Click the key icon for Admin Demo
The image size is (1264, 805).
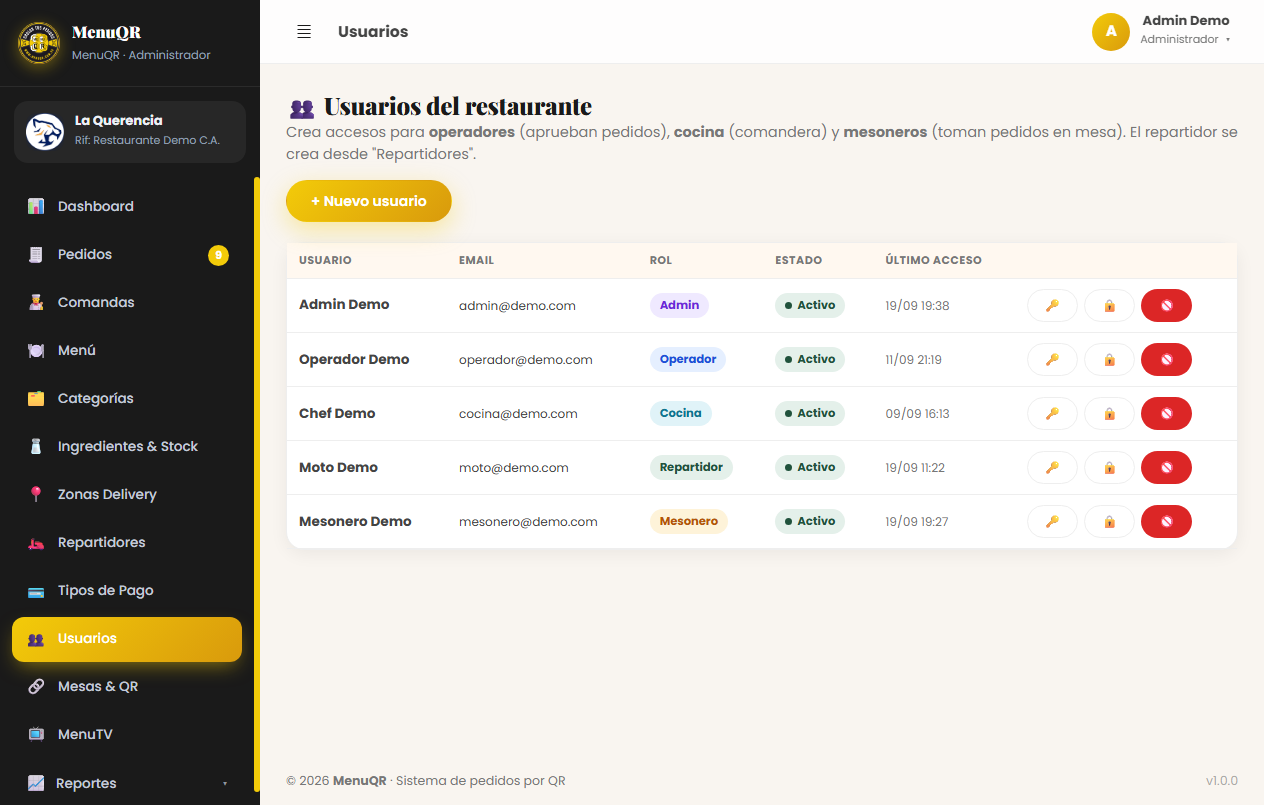(x=1052, y=305)
